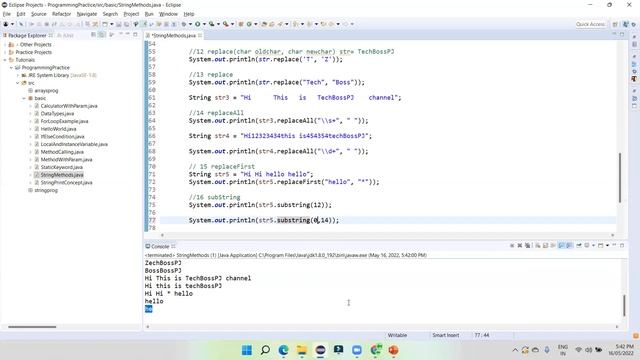
Task: Open the File menu
Action: tap(7, 14)
